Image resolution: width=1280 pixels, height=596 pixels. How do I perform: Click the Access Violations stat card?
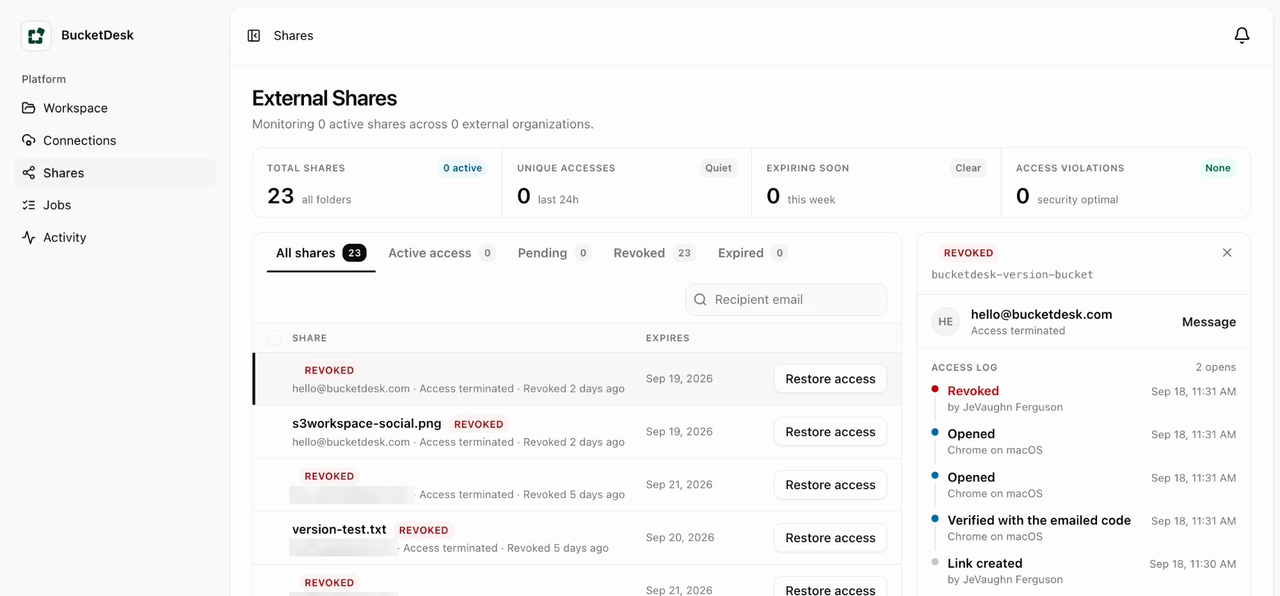click(1126, 183)
